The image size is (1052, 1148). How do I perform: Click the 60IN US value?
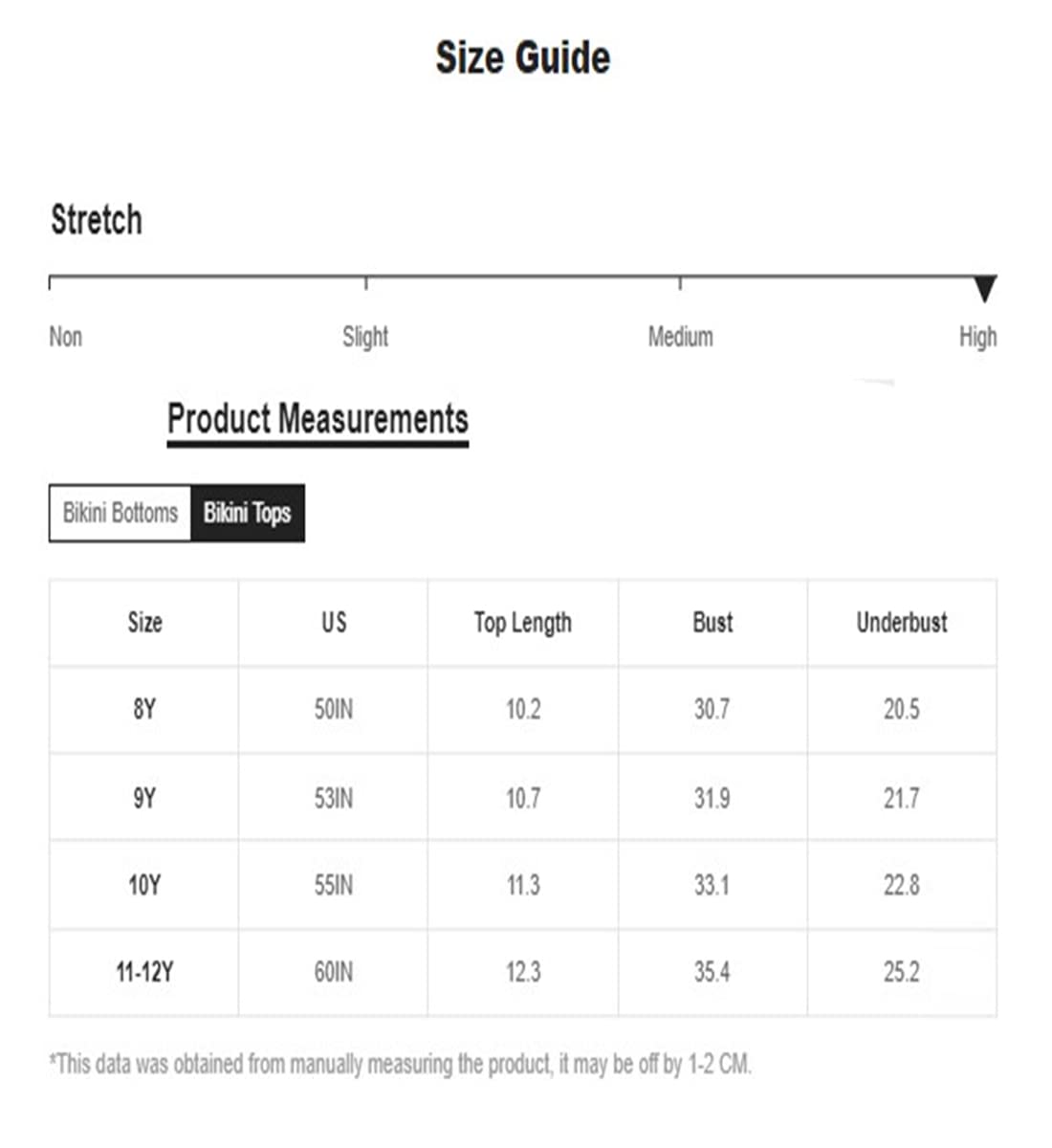pyautogui.click(x=334, y=973)
